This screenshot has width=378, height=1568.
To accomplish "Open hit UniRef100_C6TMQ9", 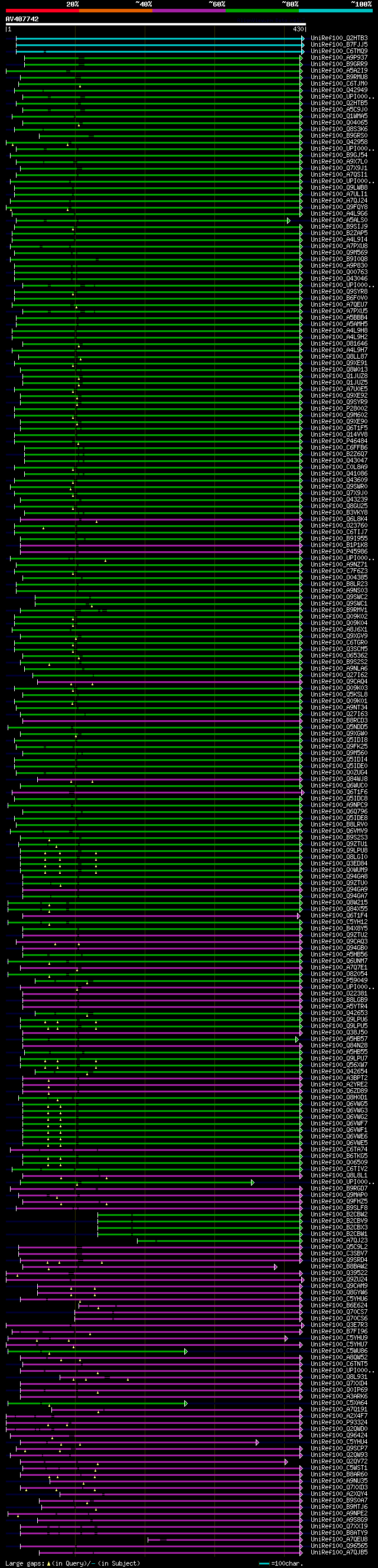I will tap(339, 51).
